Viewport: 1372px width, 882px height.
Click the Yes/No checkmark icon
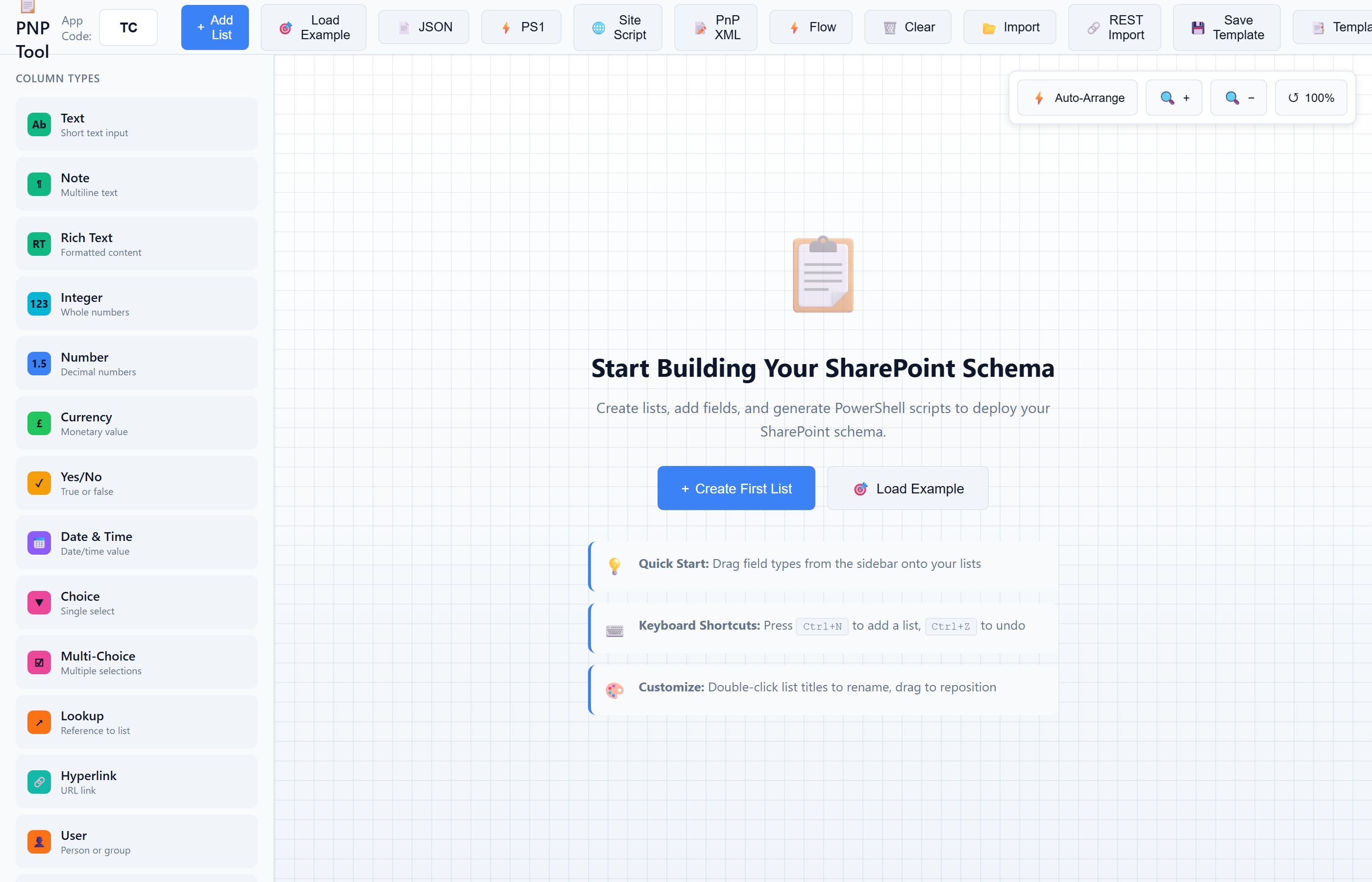click(x=39, y=483)
